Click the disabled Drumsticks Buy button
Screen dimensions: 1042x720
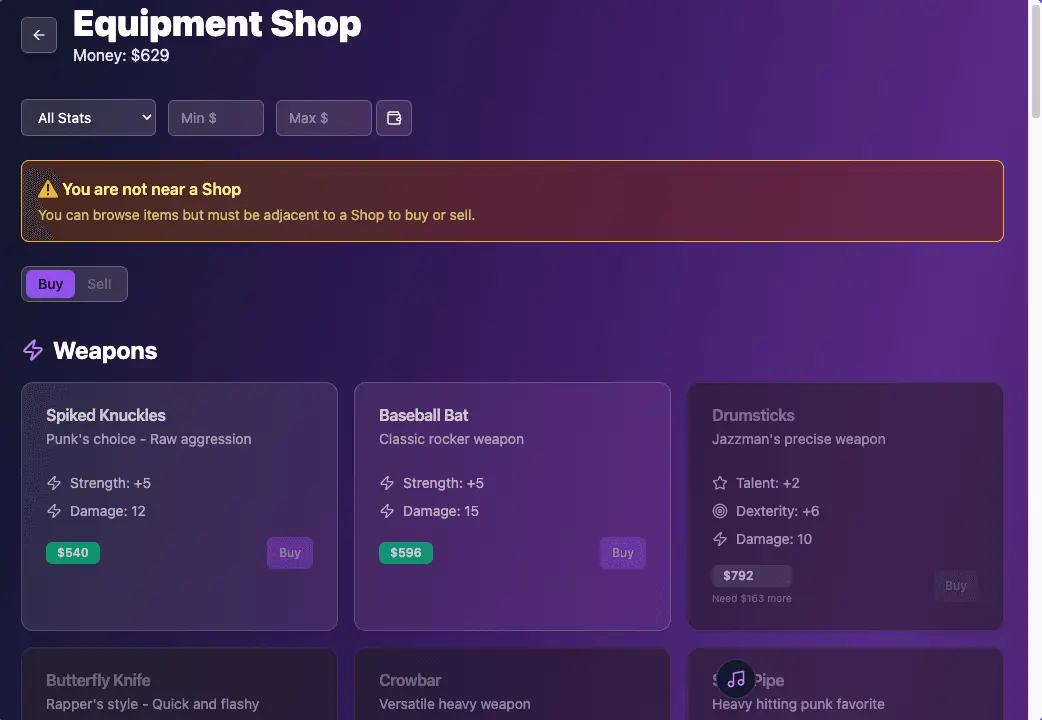tap(956, 586)
